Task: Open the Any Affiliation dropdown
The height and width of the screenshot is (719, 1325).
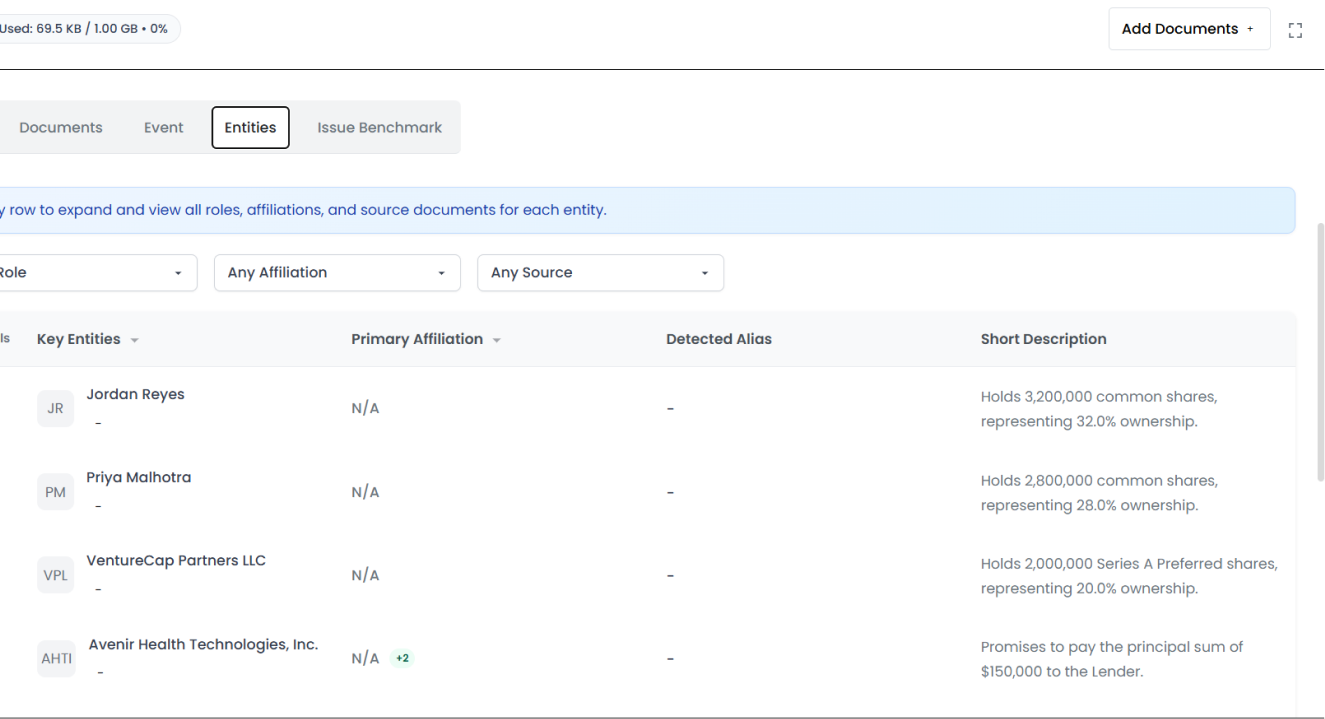Action: point(337,272)
